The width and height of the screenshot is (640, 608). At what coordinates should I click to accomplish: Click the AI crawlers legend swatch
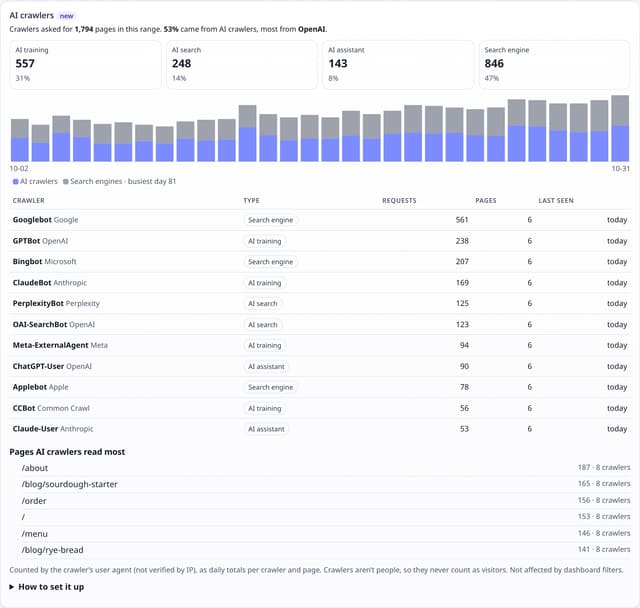pyautogui.click(x=16, y=182)
